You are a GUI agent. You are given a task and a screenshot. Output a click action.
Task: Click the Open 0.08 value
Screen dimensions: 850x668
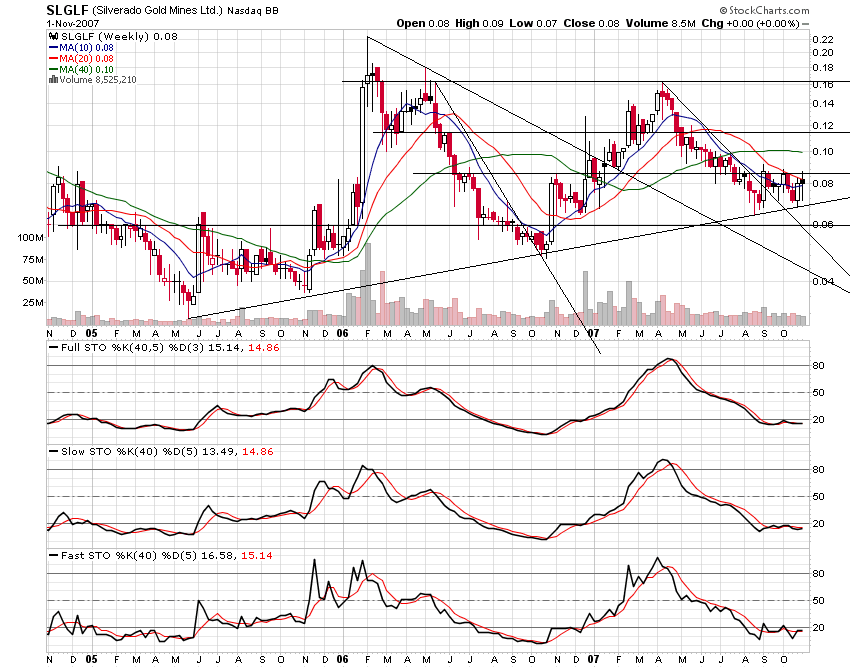(x=423, y=23)
